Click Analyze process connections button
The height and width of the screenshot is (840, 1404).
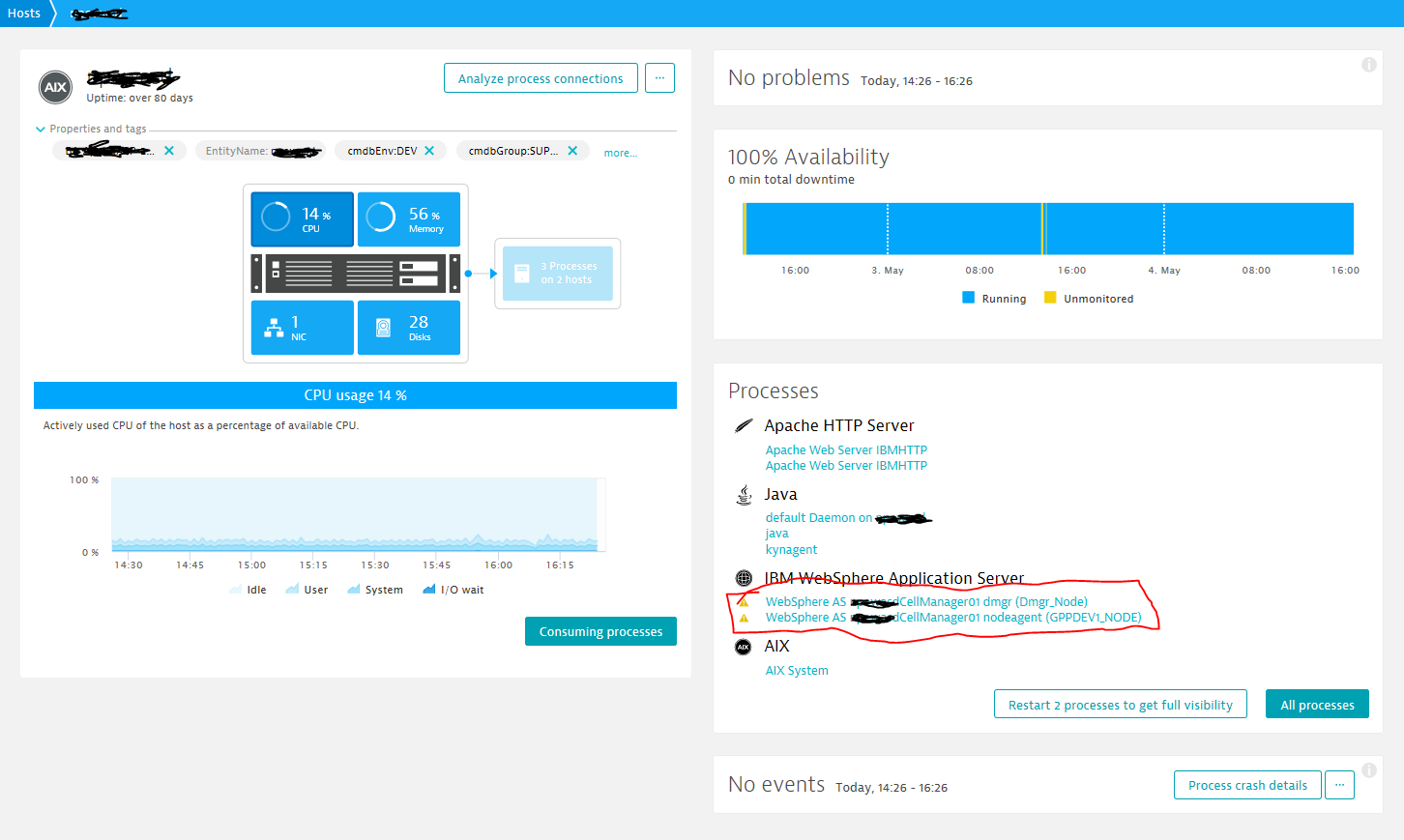point(541,78)
